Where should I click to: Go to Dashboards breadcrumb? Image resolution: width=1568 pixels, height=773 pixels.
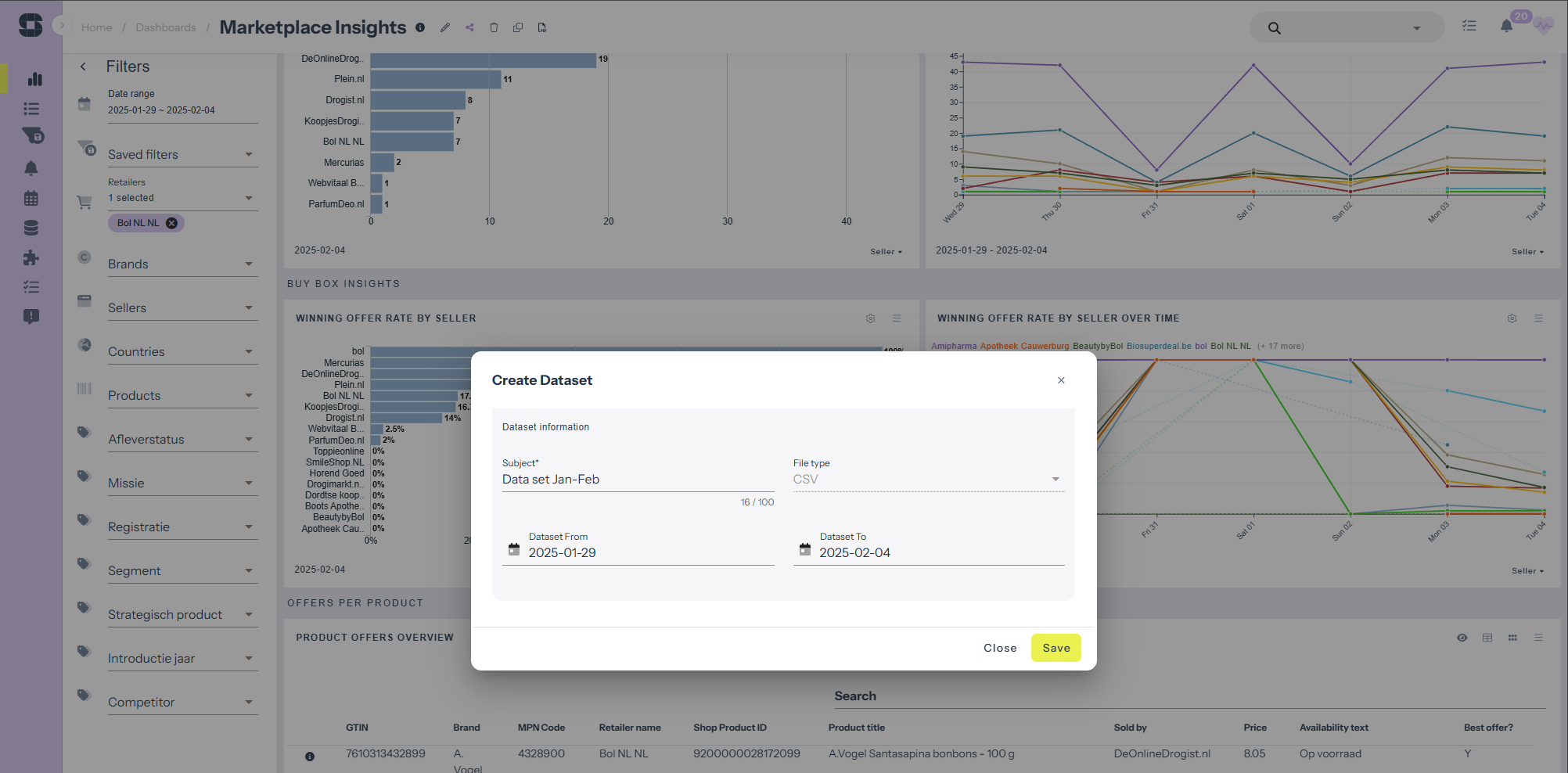click(166, 27)
